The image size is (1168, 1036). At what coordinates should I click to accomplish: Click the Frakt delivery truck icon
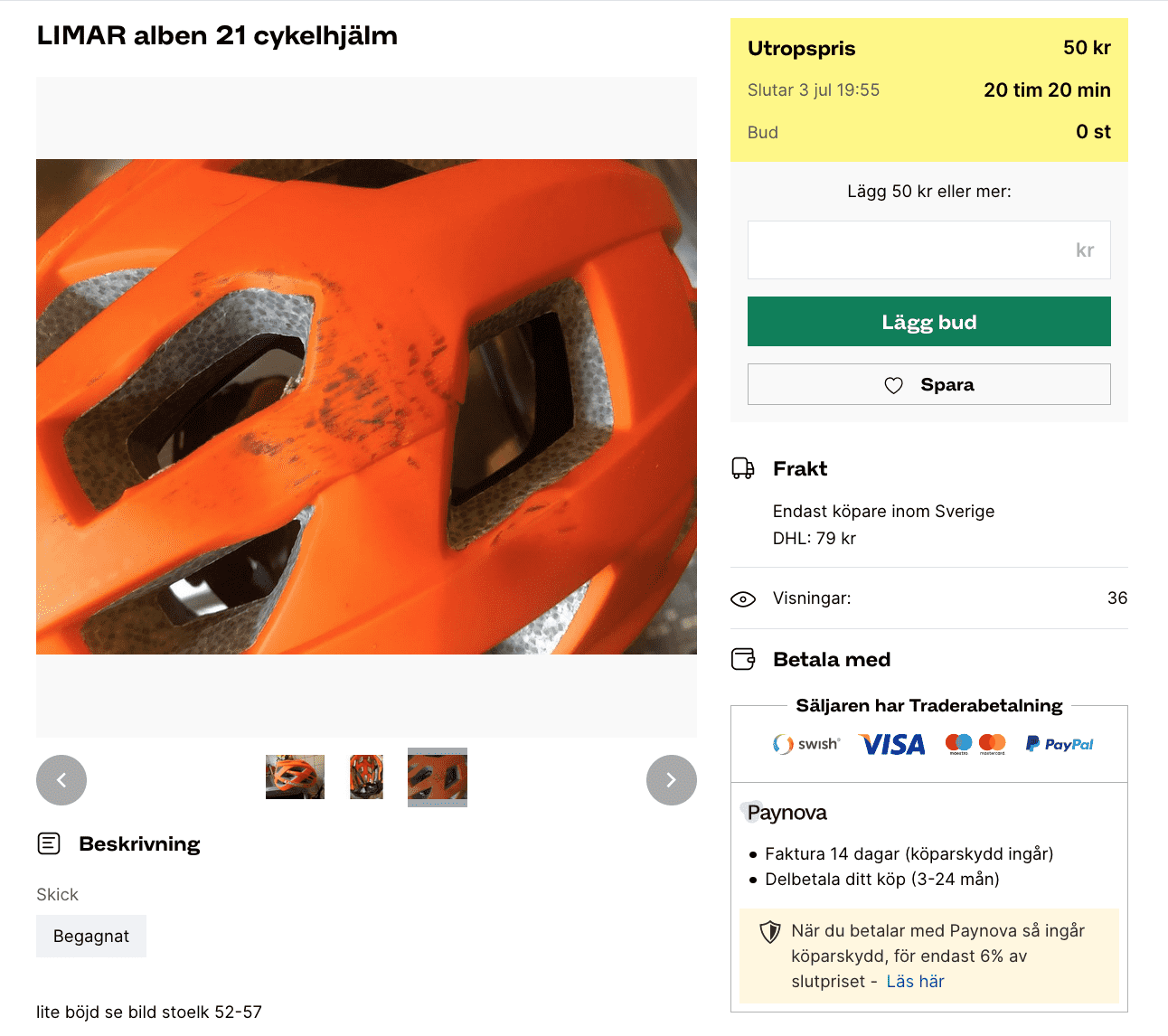coord(743,468)
